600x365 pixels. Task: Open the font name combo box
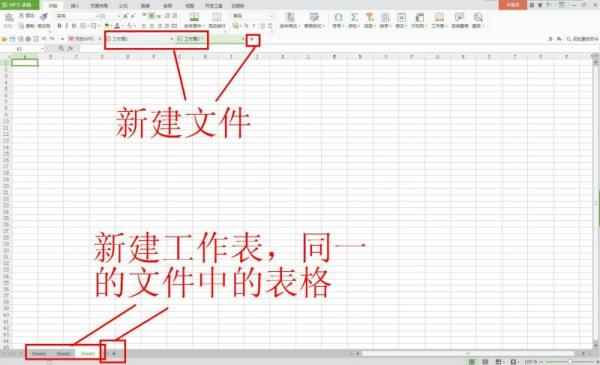(77, 16)
